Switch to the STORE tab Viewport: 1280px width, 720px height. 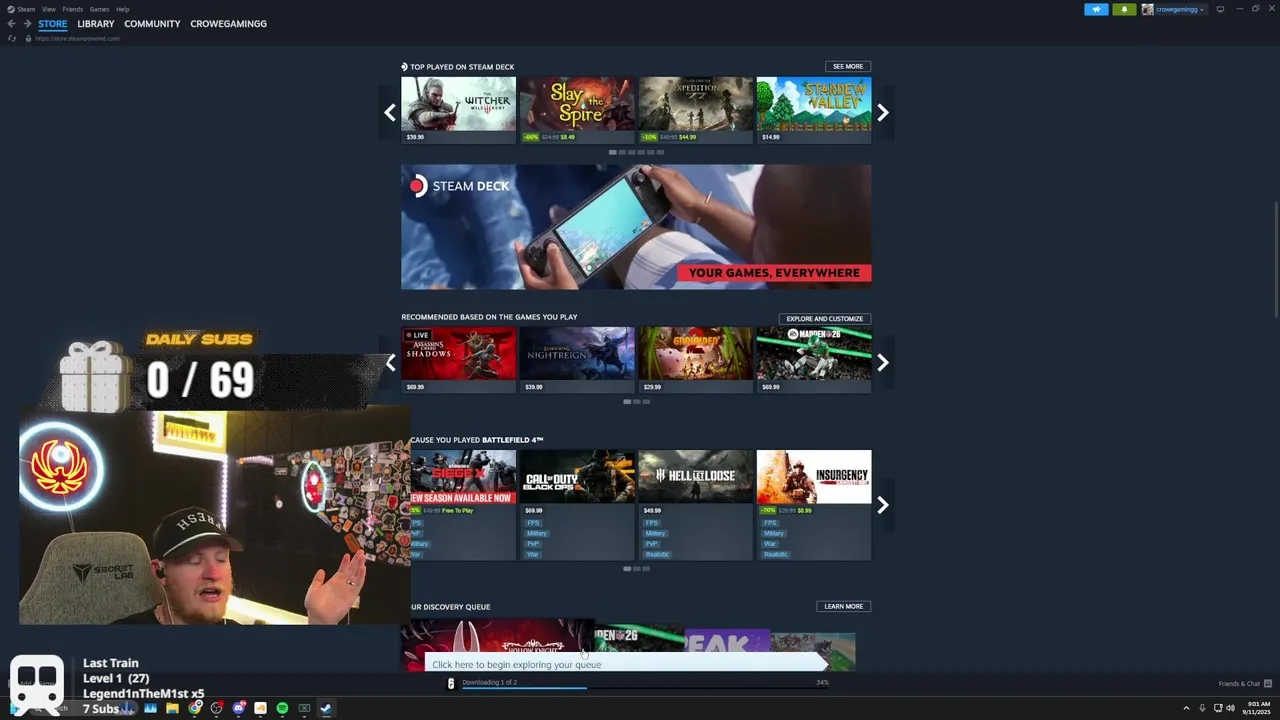(x=53, y=24)
